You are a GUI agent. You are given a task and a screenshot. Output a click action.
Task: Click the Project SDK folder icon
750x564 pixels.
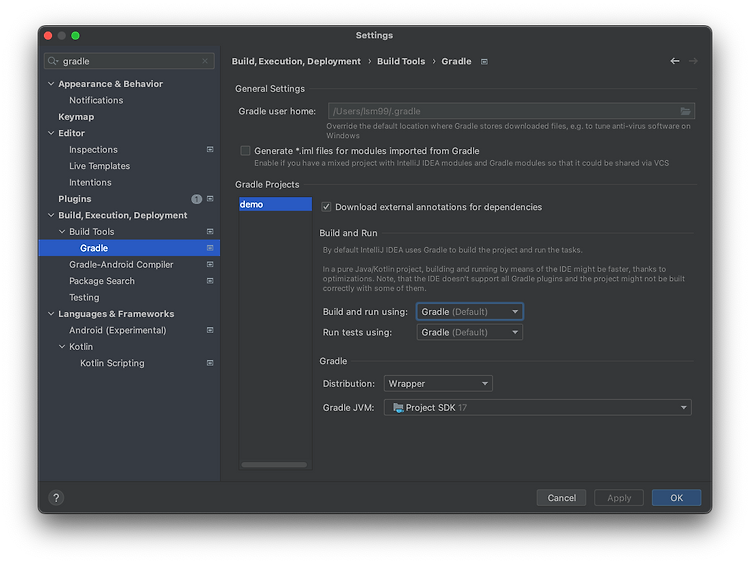(398, 408)
